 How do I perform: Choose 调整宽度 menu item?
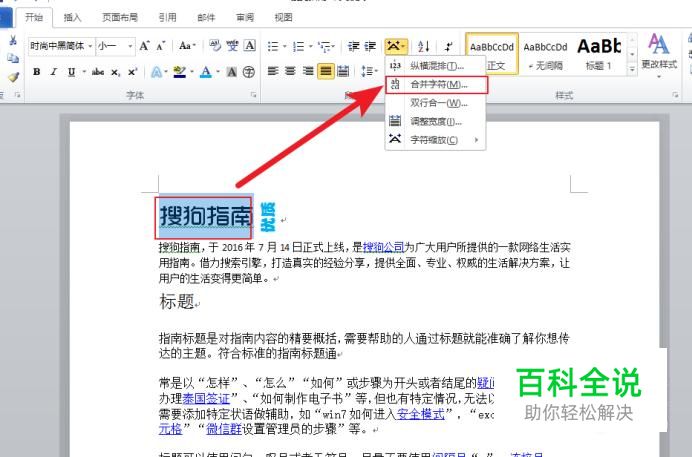pyautogui.click(x=436, y=121)
